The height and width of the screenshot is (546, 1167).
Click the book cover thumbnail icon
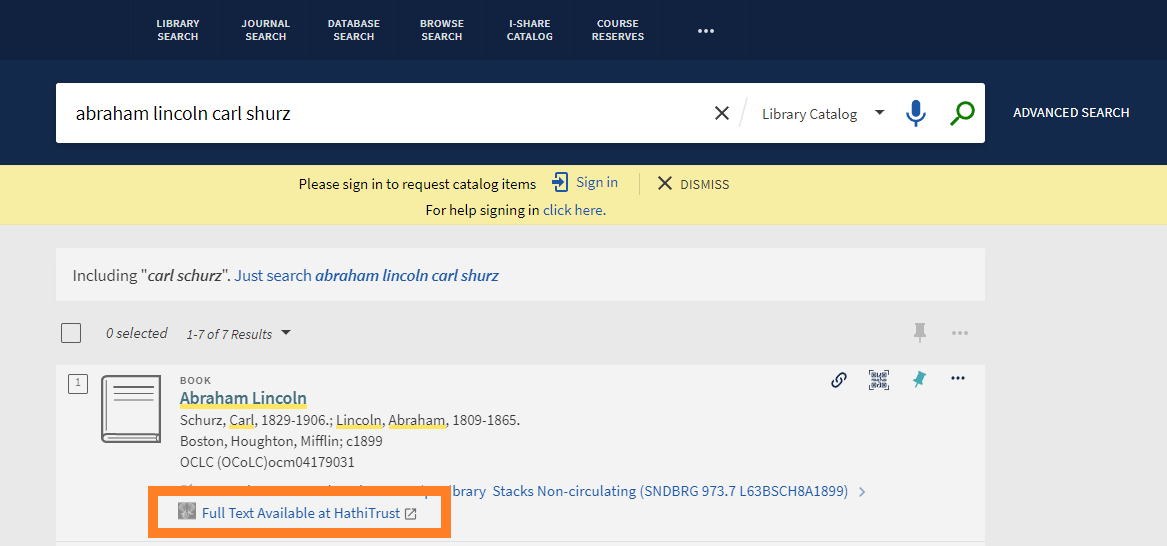[131, 409]
